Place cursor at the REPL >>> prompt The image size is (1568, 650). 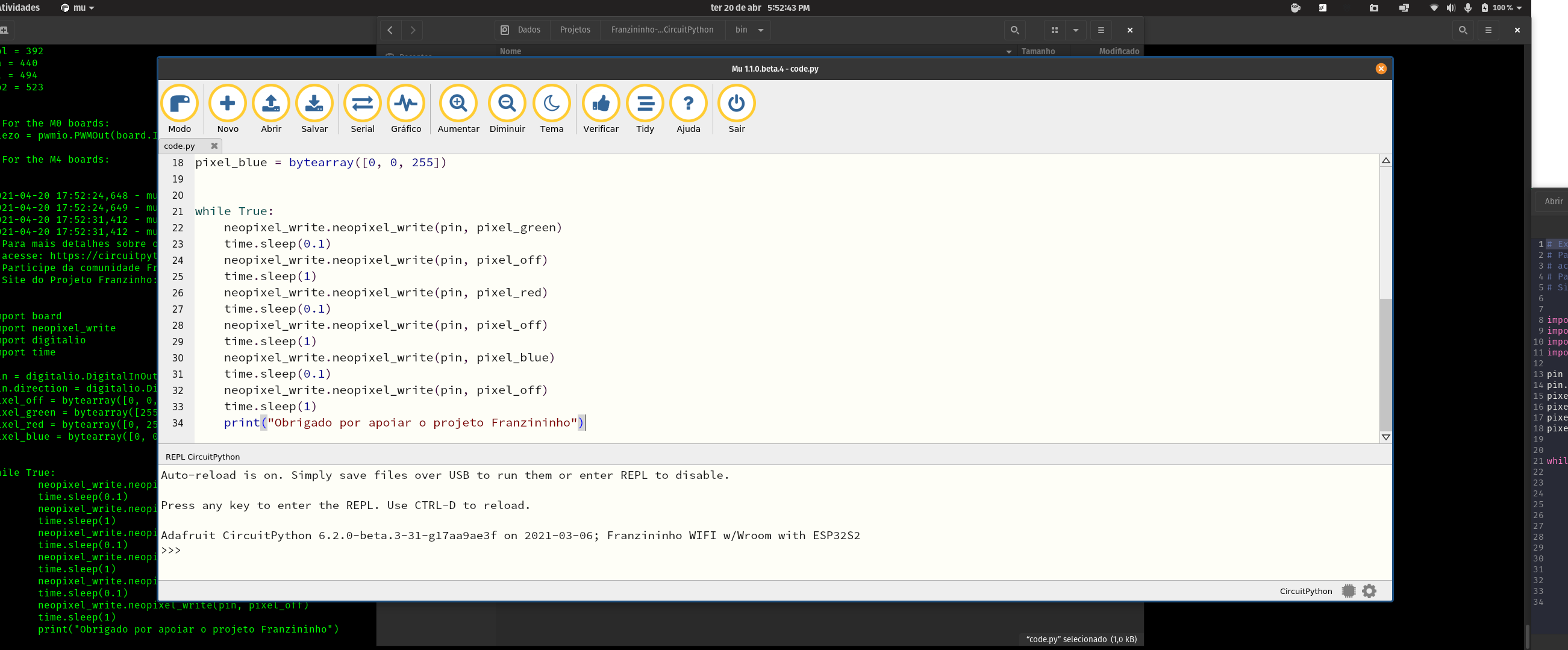click(x=171, y=550)
